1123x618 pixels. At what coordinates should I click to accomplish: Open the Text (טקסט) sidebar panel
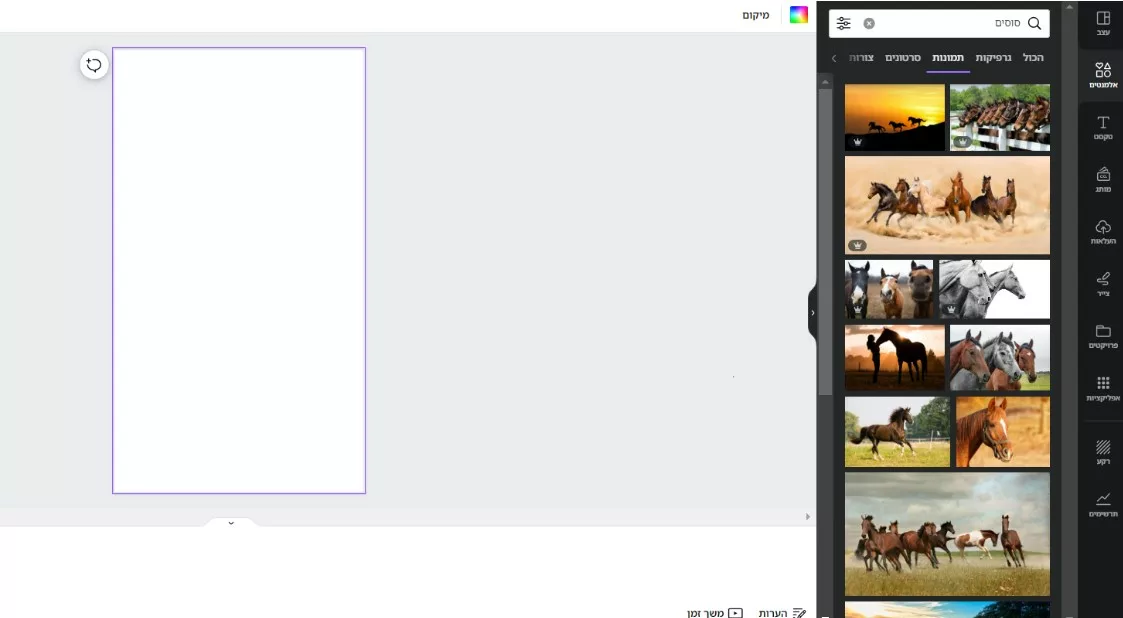tap(1103, 127)
